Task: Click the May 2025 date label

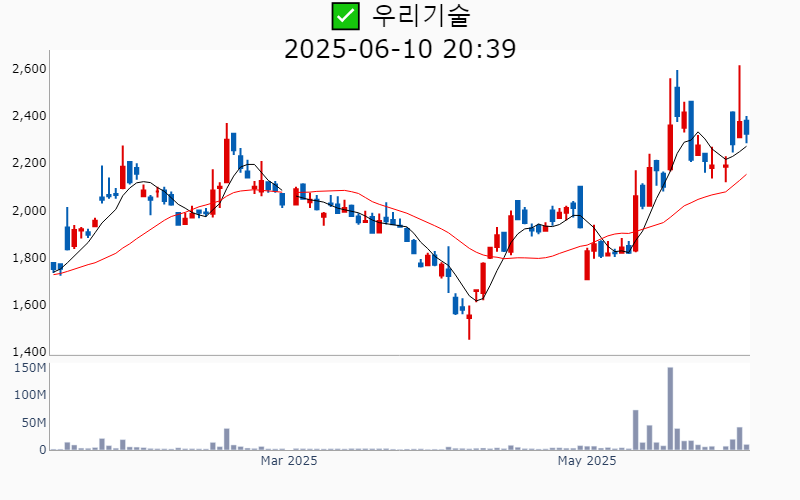Action: click(587, 461)
